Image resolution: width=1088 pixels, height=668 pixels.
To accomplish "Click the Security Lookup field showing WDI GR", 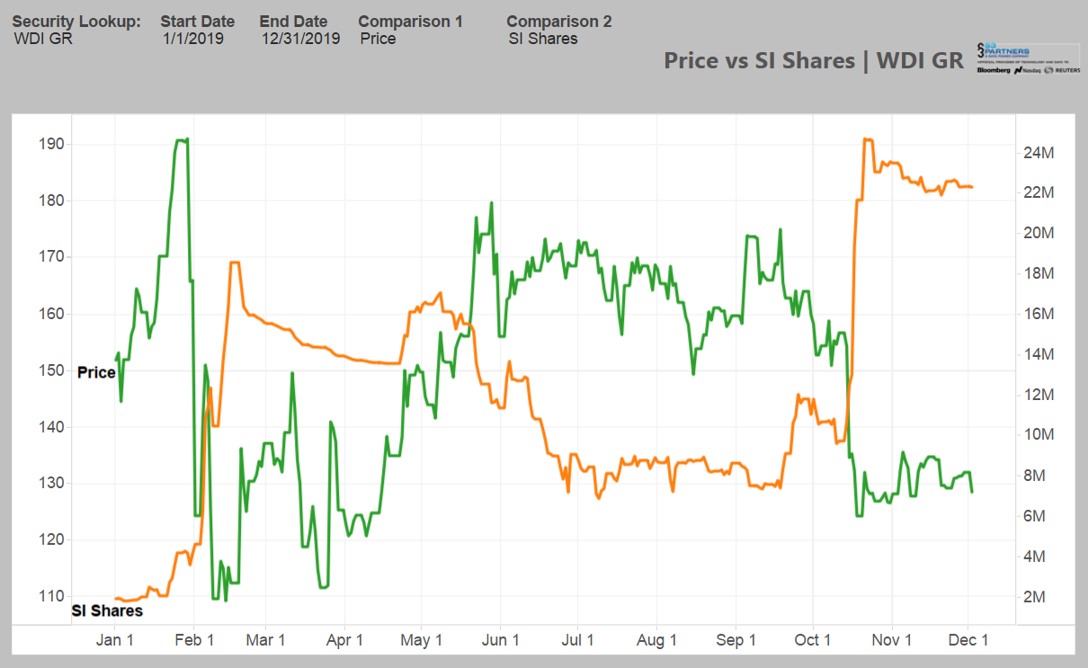I will (43, 39).
